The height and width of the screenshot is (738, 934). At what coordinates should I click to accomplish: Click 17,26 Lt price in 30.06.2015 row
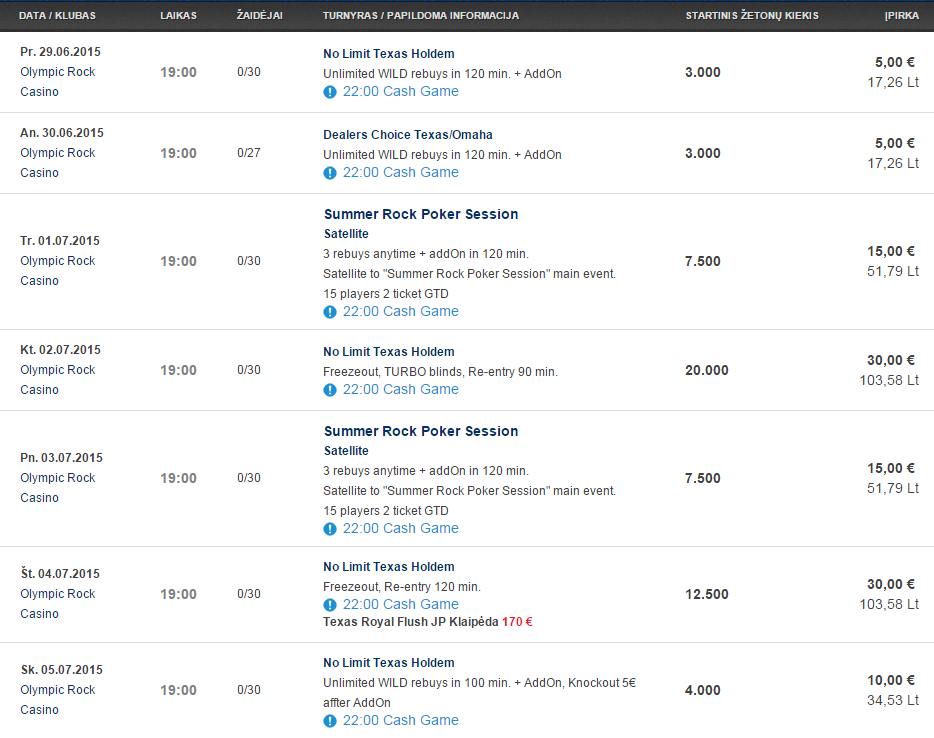(893, 163)
